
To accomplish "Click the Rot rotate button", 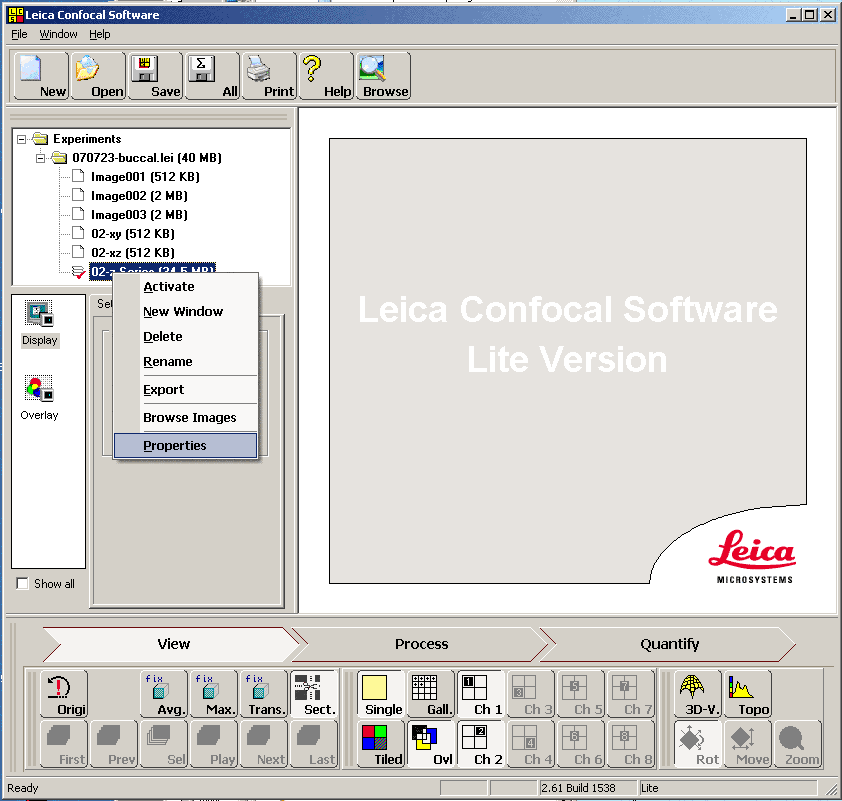I will 698,744.
